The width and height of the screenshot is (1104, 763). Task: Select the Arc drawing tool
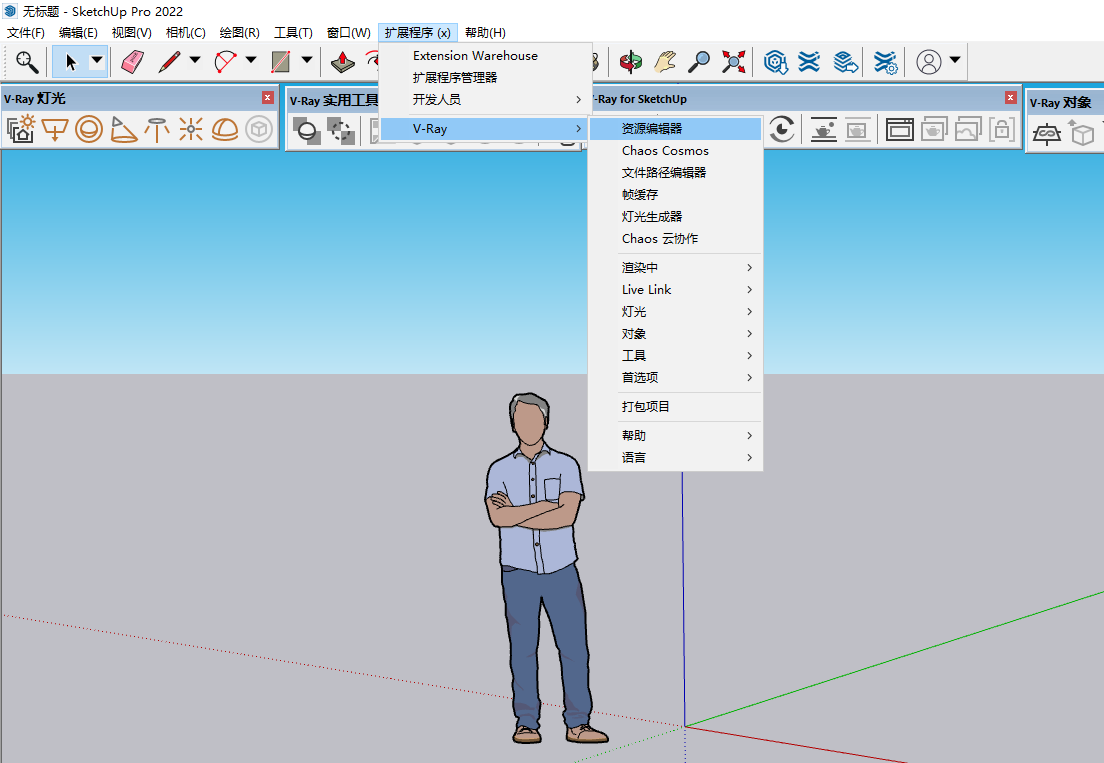click(225, 62)
